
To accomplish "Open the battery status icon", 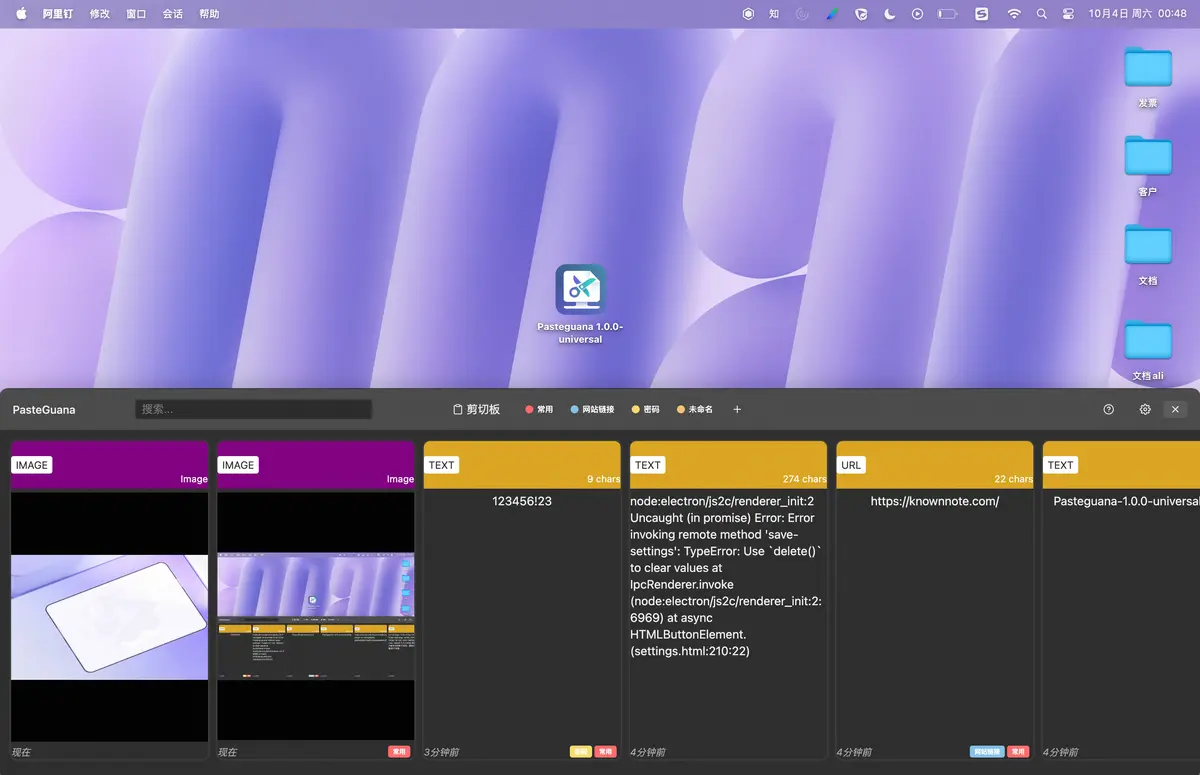I will pyautogui.click(x=947, y=14).
